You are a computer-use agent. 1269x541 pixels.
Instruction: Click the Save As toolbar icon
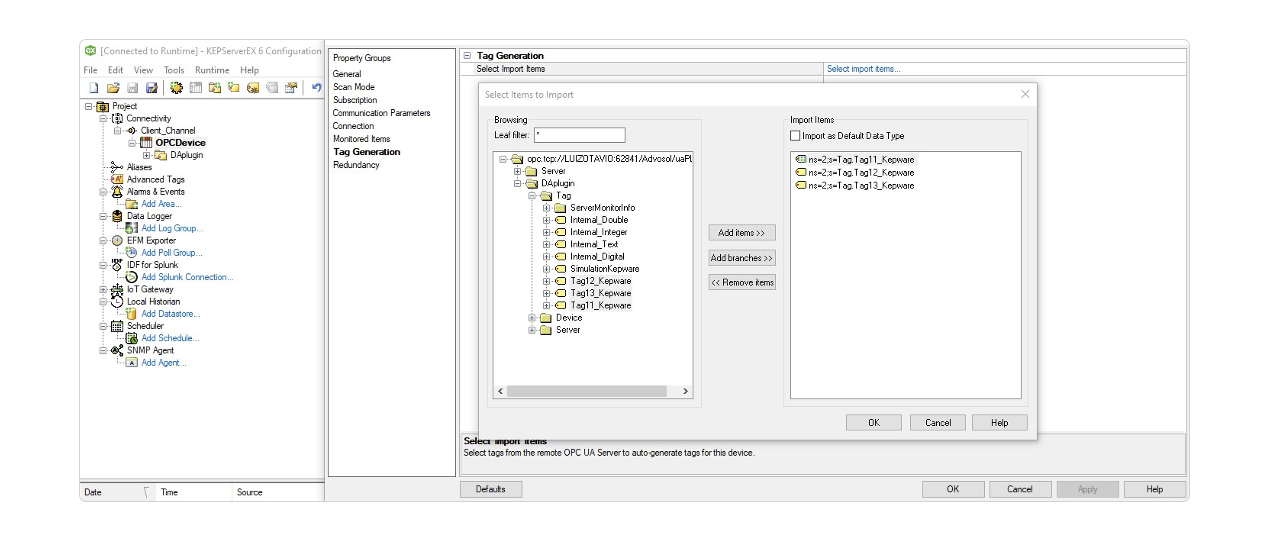coord(152,88)
